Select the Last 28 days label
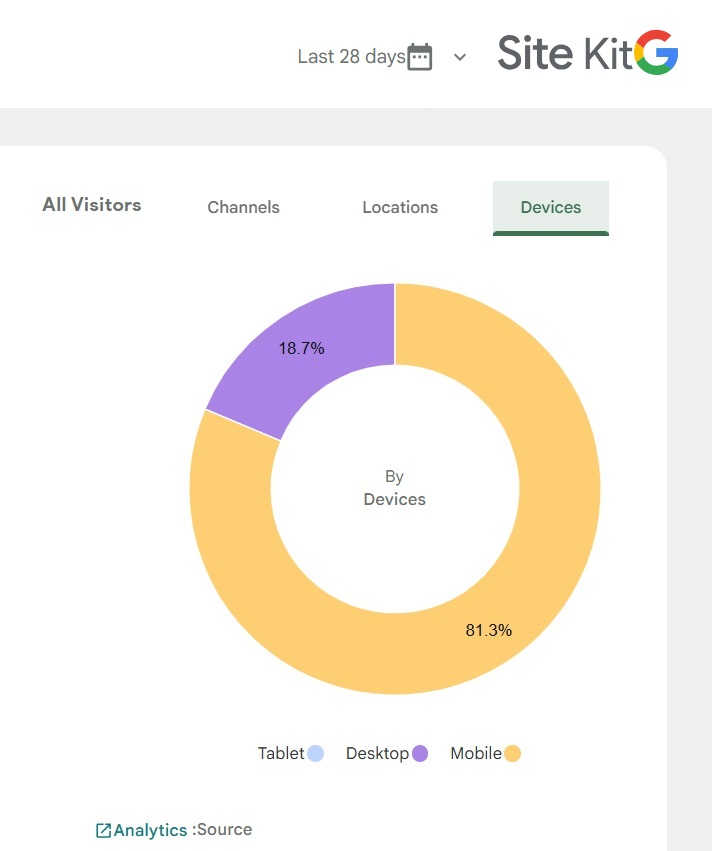Image resolution: width=712 pixels, height=851 pixels. (351, 56)
